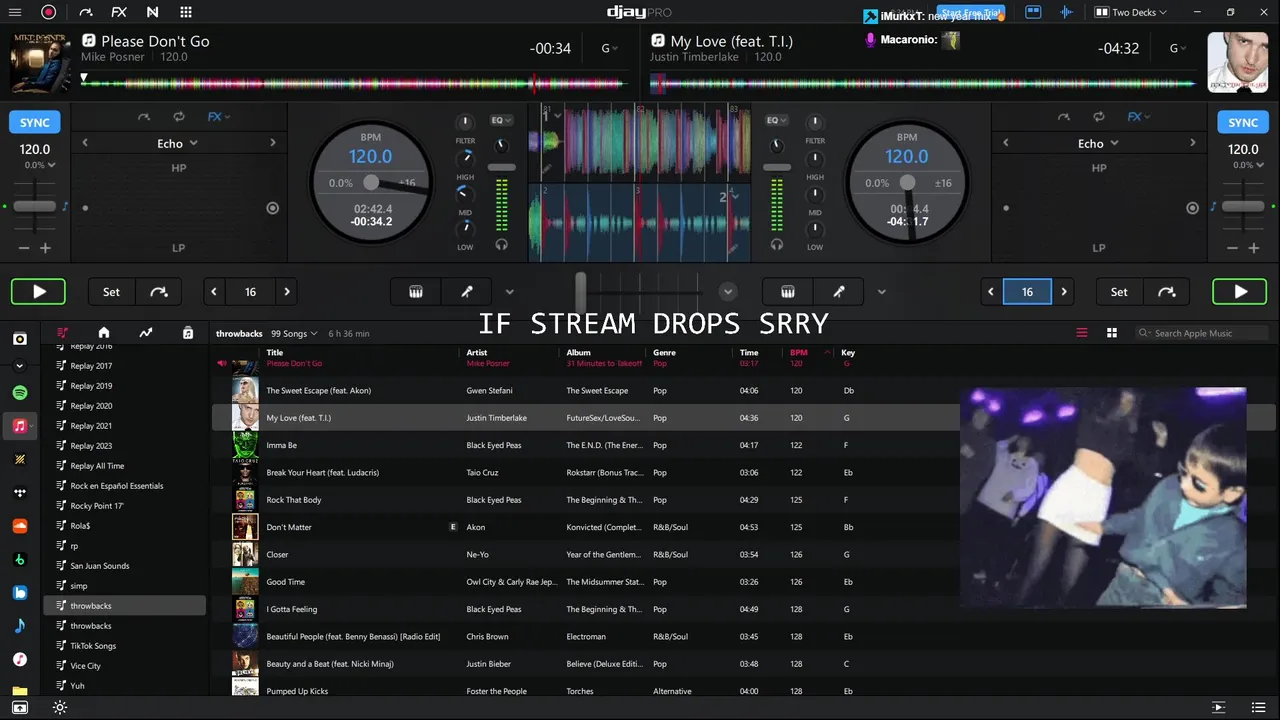Open left deck sampler pads
Viewport: 1280px width, 720px height.
point(416,292)
